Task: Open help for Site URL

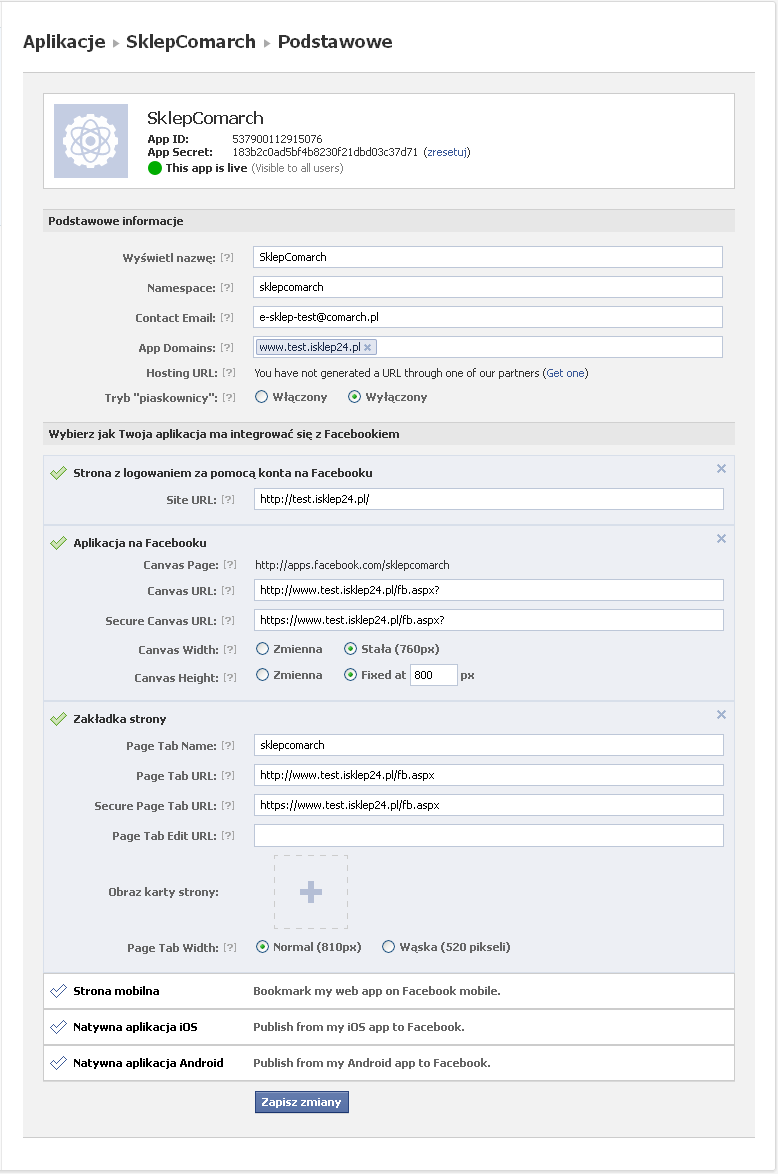Action: tap(228, 499)
